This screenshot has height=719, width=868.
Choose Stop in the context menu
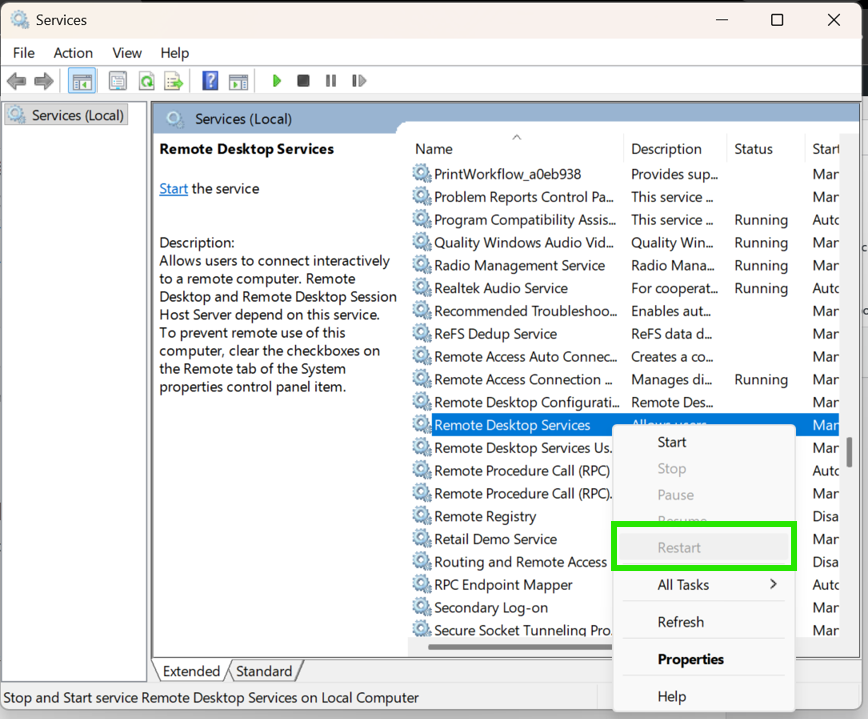tap(704, 469)
